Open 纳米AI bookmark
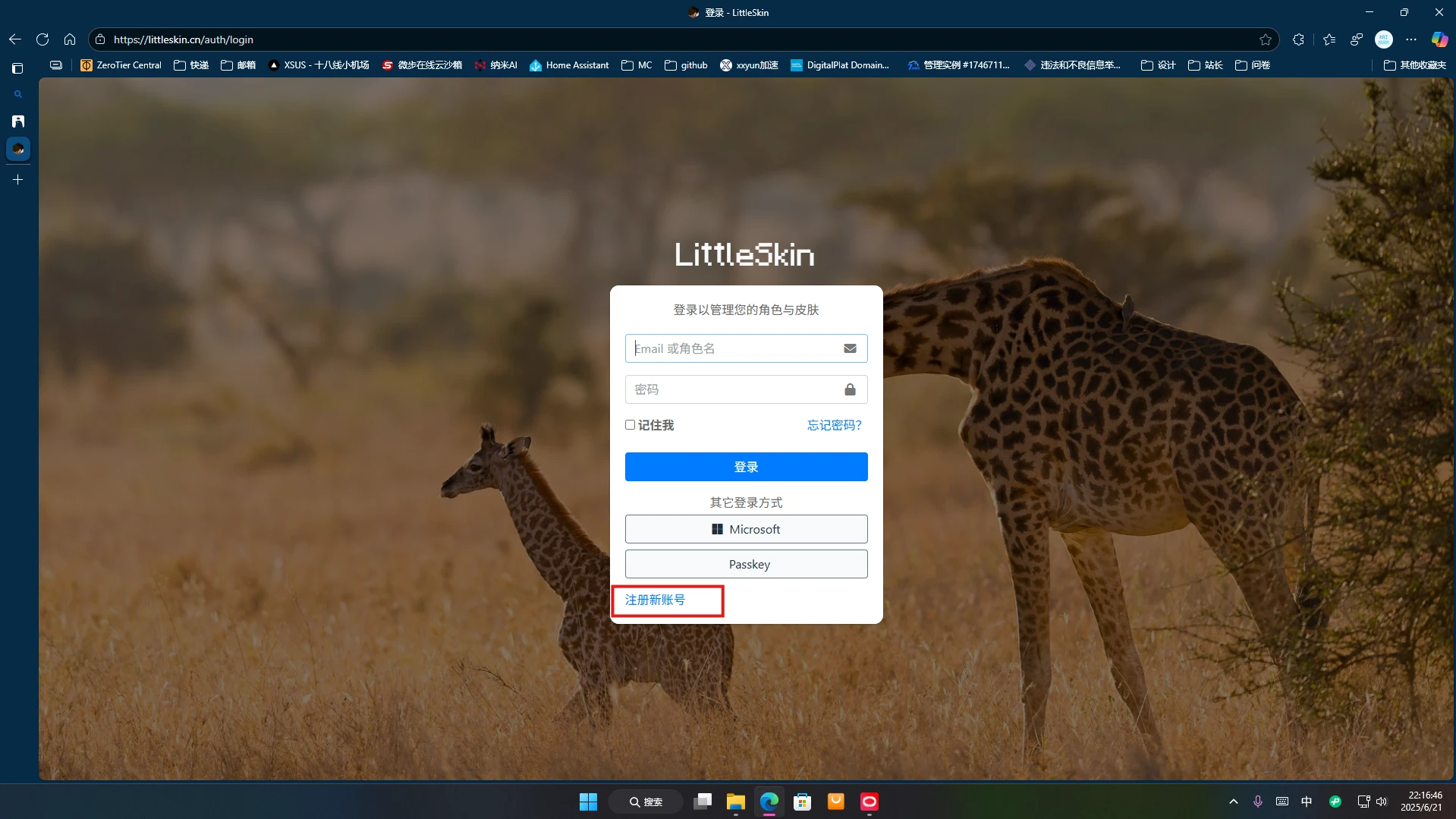Viewport: 1456px width, 819px height. (496, 65)
